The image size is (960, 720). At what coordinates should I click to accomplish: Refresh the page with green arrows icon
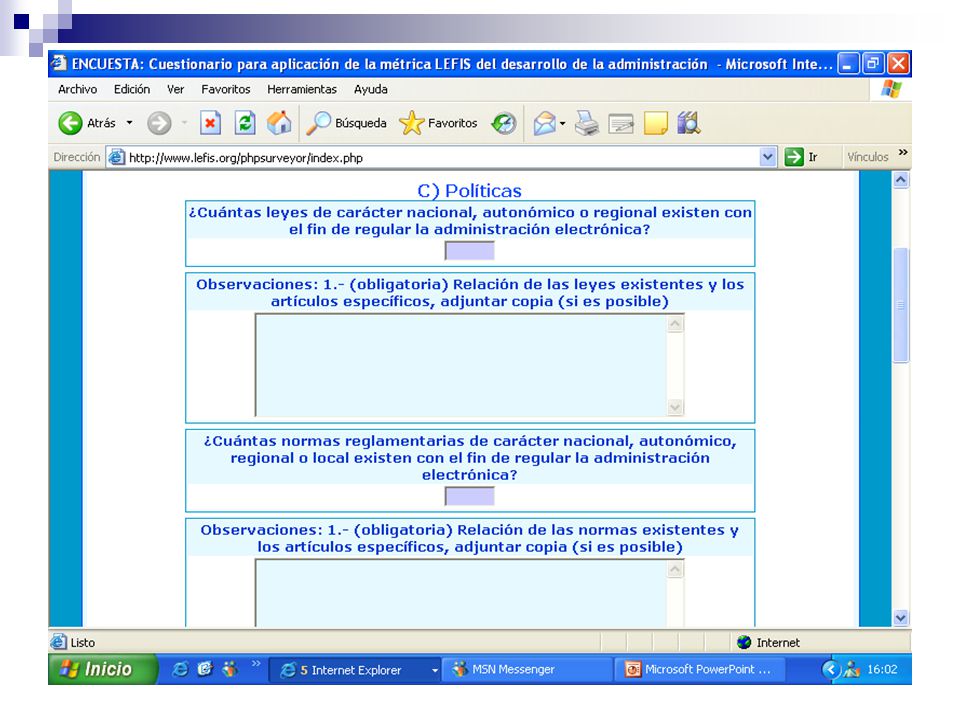point(245,123)
